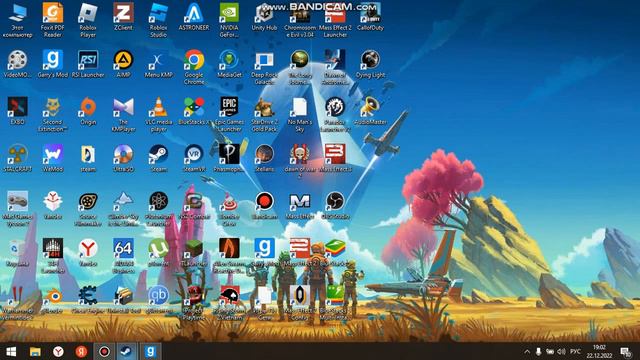Select the green uTorrent shortcut
Screen dimensions: 640x360
tap(158, 252)
